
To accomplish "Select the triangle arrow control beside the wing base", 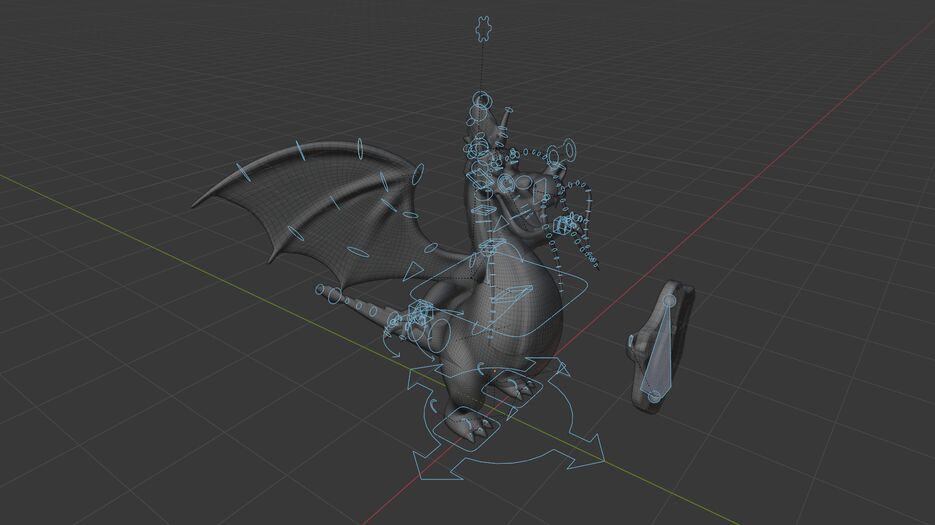I will click(x=411, y=272).
